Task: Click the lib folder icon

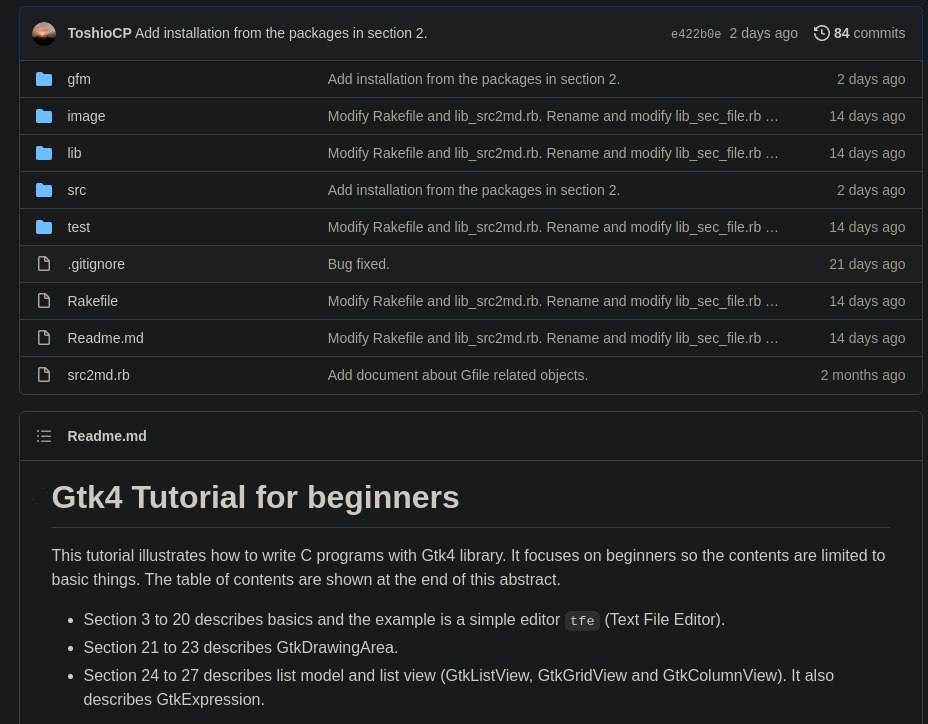Action: [44, 153]
